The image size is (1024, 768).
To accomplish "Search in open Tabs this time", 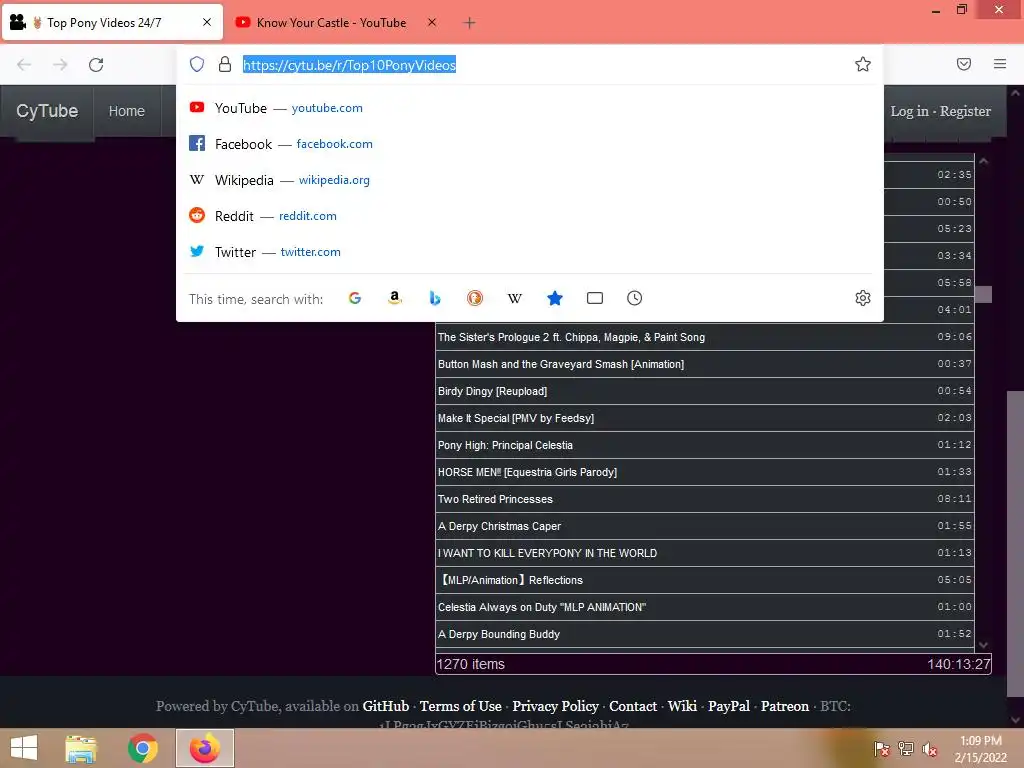I will [594, 298].
